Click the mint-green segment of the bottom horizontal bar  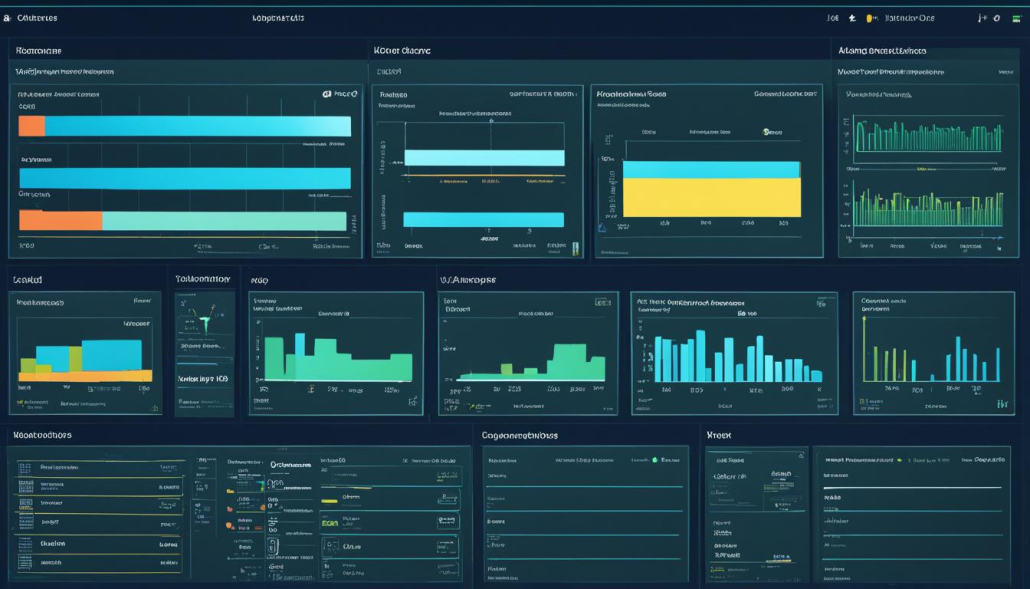pos(224,221)
